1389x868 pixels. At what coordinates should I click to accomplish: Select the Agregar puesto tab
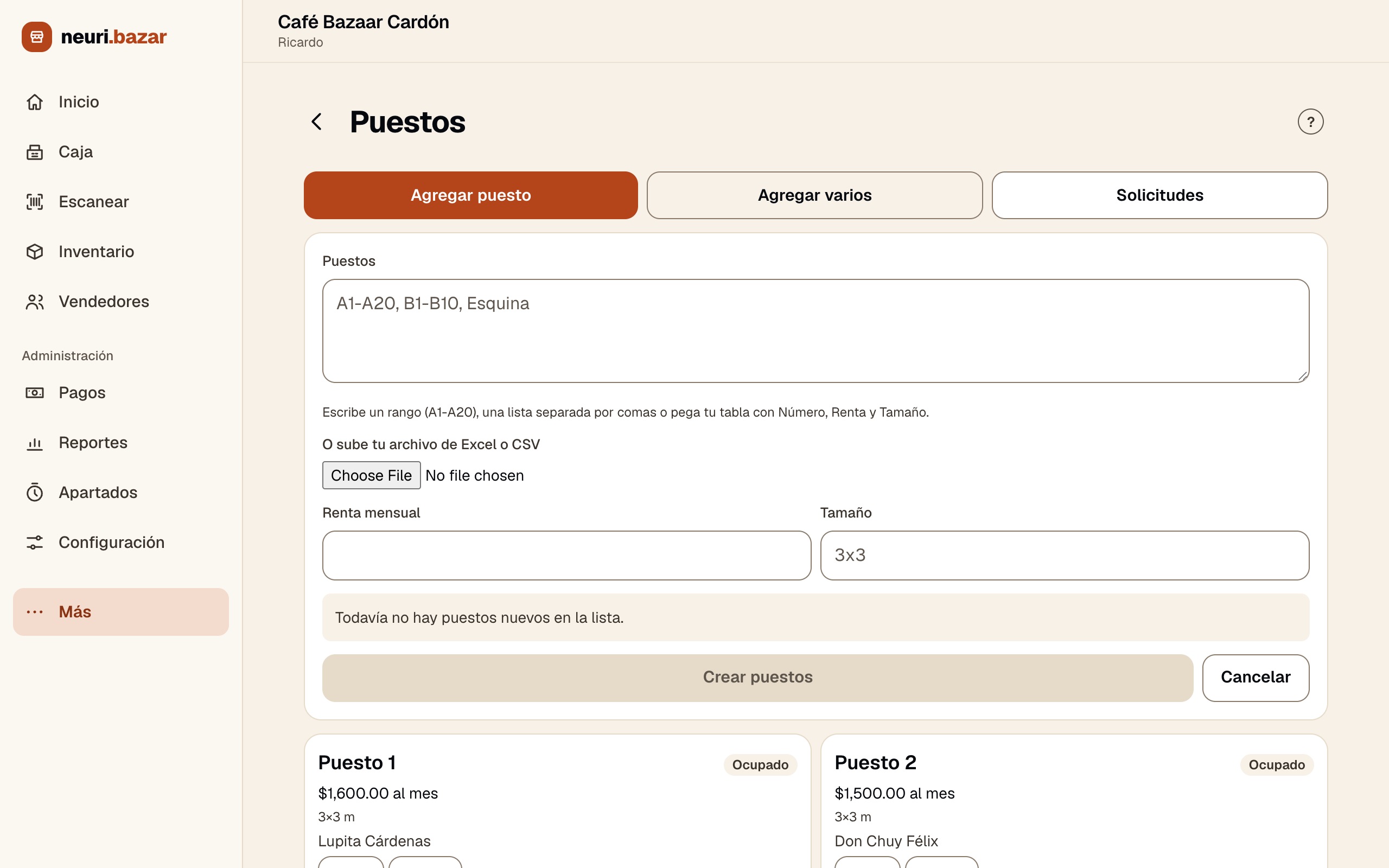point(470,195)
